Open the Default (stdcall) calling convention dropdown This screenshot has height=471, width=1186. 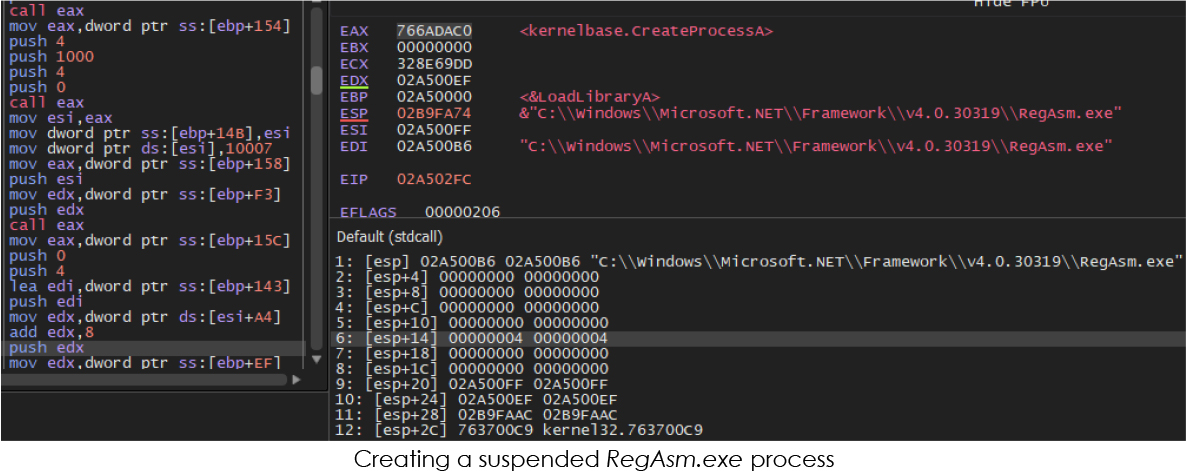click(x=390, y=237)
